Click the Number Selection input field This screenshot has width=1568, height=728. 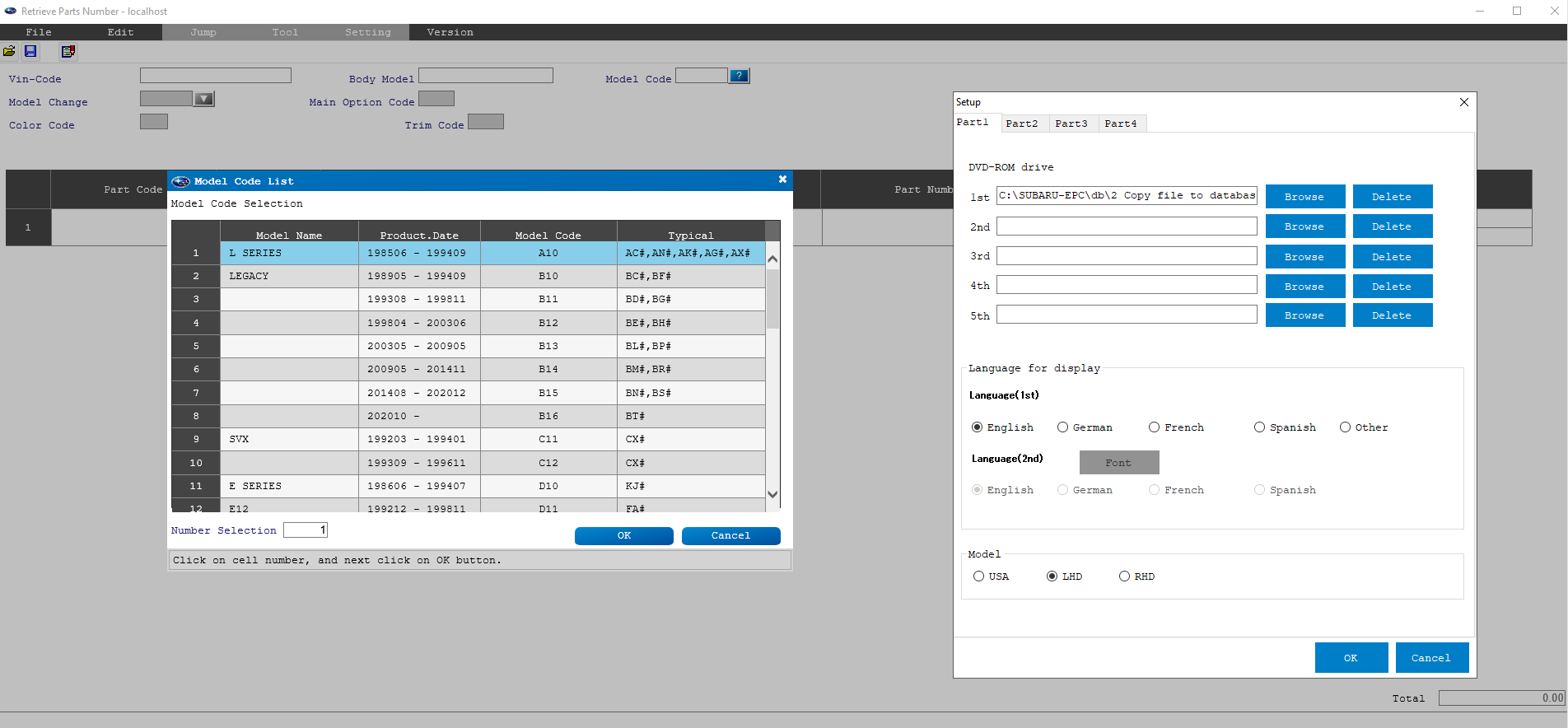tap(306, 530)
